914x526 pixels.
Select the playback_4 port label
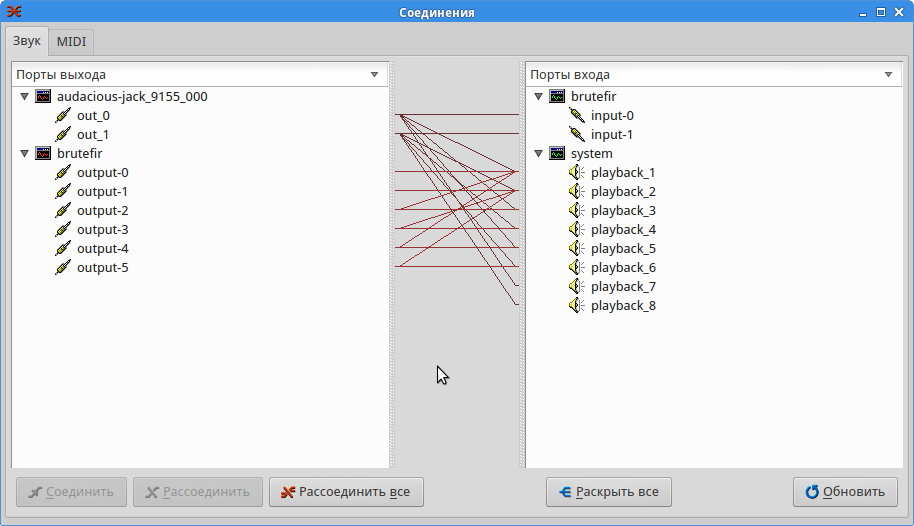click(623, 230)
